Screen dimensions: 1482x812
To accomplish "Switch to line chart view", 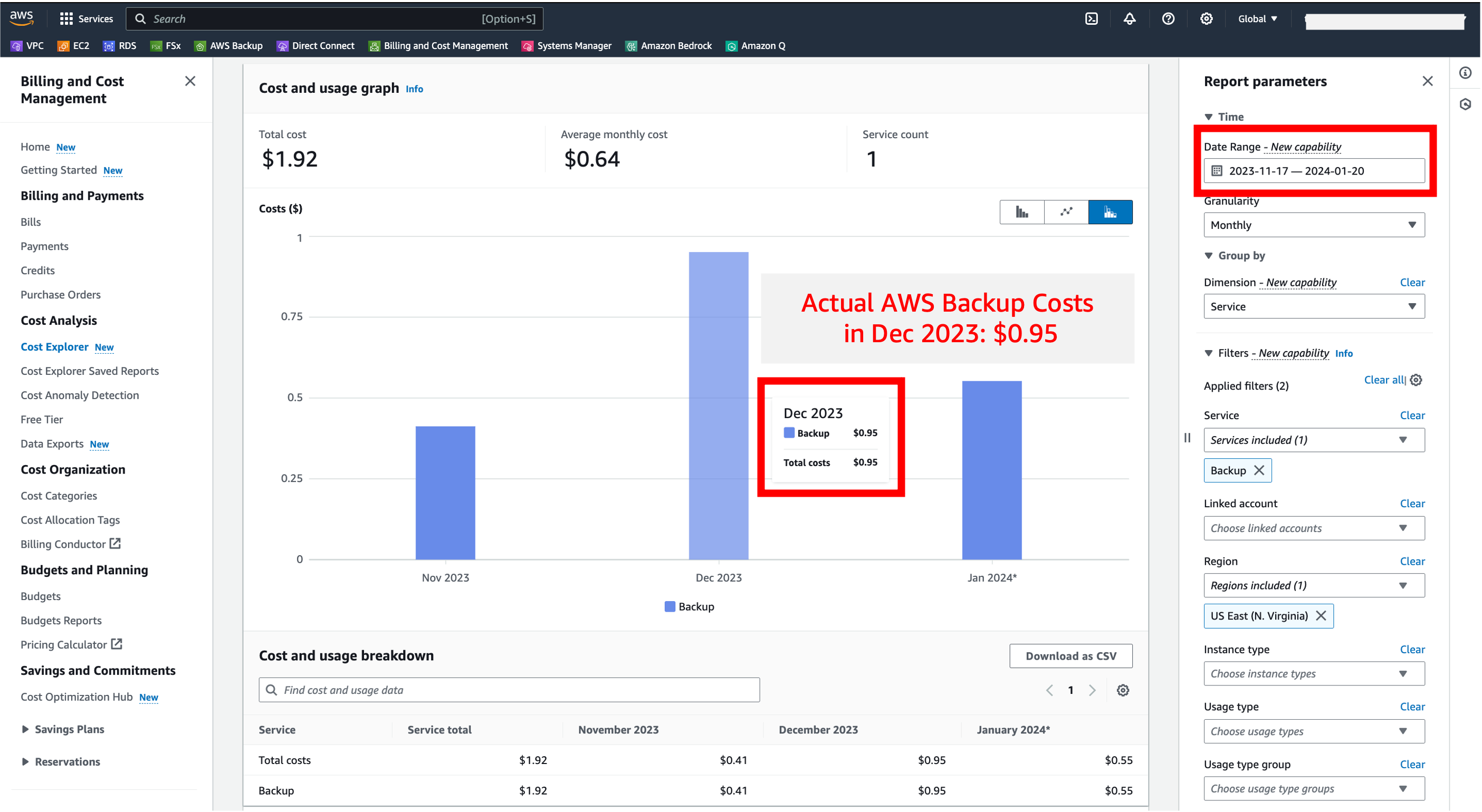I will pyautogui.click(x=1066, y=211).
